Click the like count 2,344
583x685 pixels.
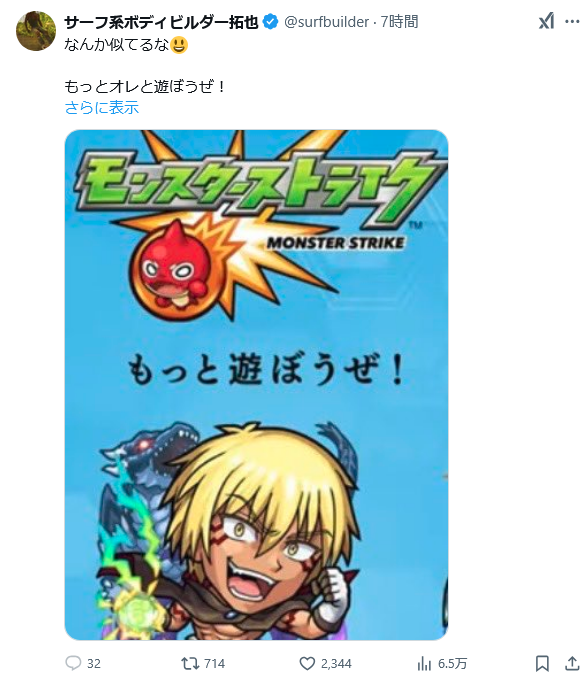coord(336,664)
